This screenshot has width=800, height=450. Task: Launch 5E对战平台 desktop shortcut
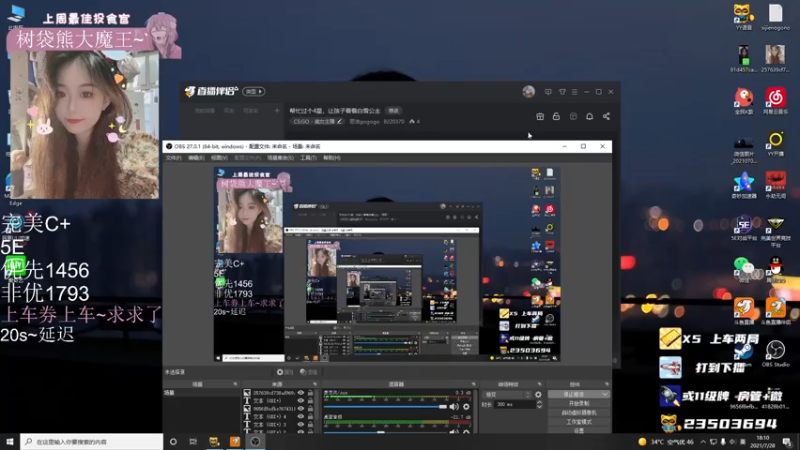[743, 228]
